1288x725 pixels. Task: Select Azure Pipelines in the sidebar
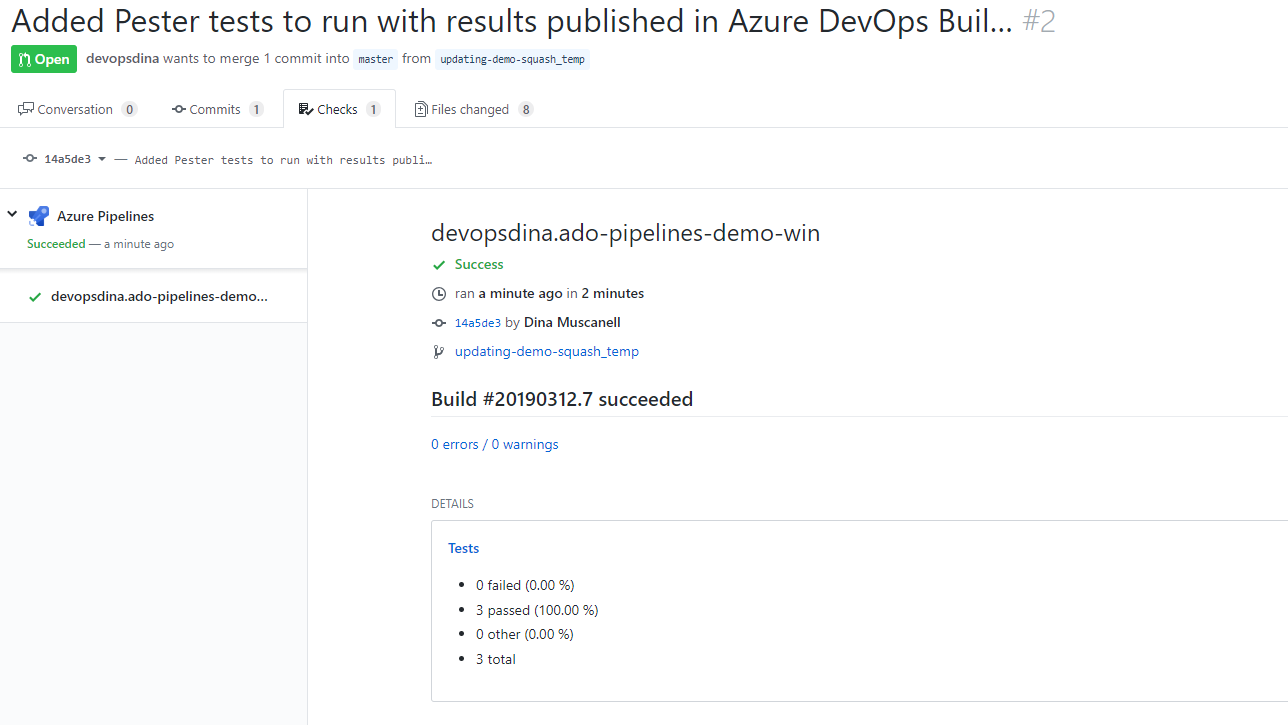pyautogui.click(x=105, y=216)
